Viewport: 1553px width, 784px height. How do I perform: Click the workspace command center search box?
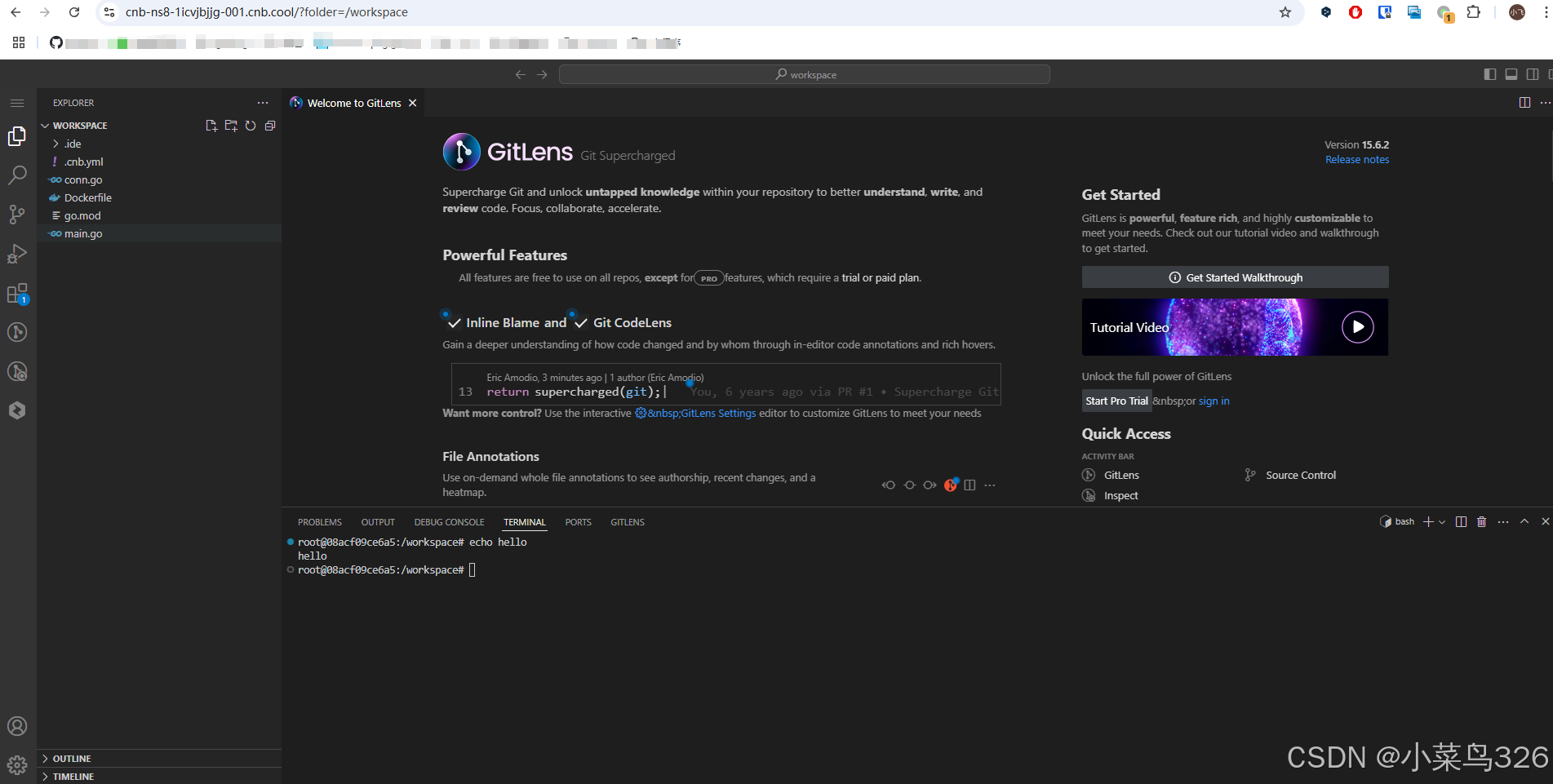(x=804, y=74)
